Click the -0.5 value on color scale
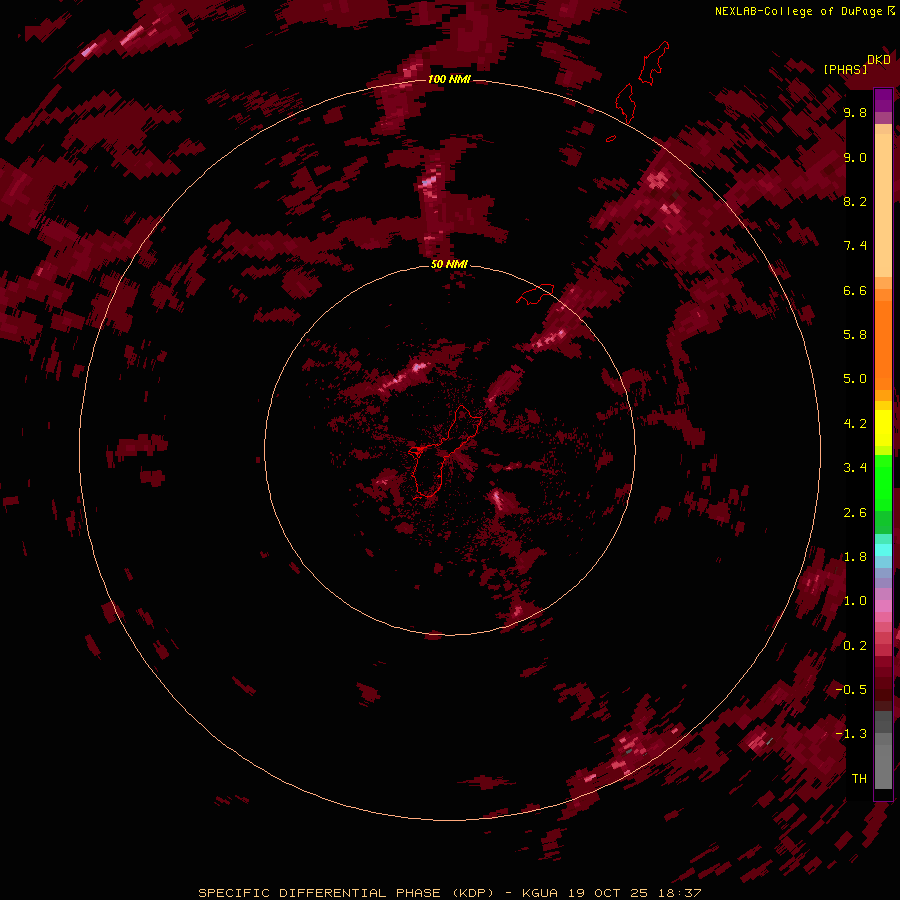900x900 pixels. (851, 690)
